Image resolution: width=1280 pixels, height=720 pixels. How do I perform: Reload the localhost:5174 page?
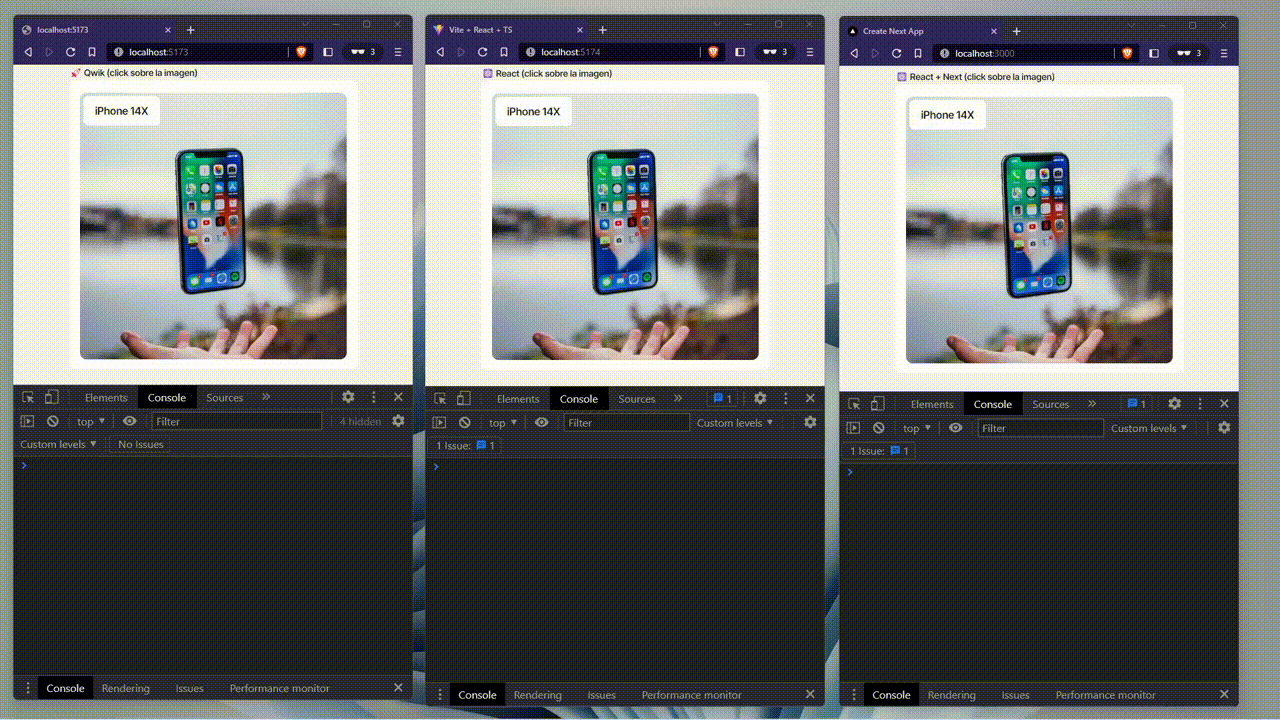coord(483,52)
